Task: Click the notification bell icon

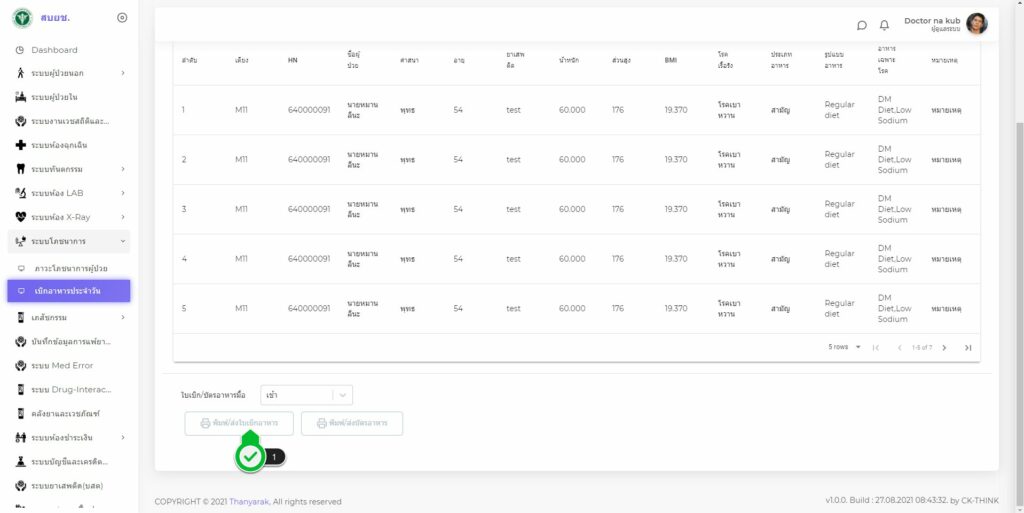Action: point(884,25)
